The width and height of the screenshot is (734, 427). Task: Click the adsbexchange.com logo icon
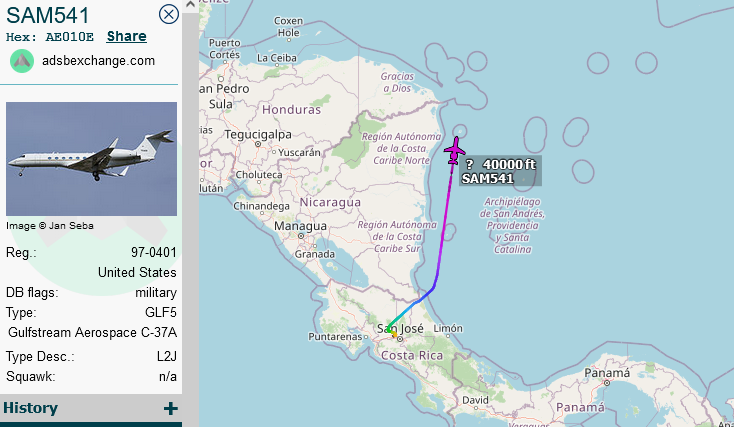point(22,61)
